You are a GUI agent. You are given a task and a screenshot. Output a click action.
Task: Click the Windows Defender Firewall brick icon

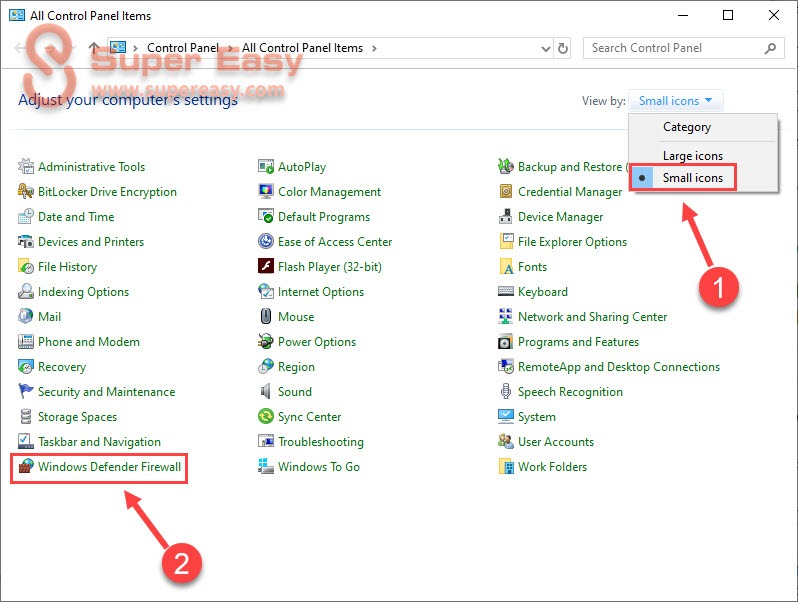tap(26, 466)
